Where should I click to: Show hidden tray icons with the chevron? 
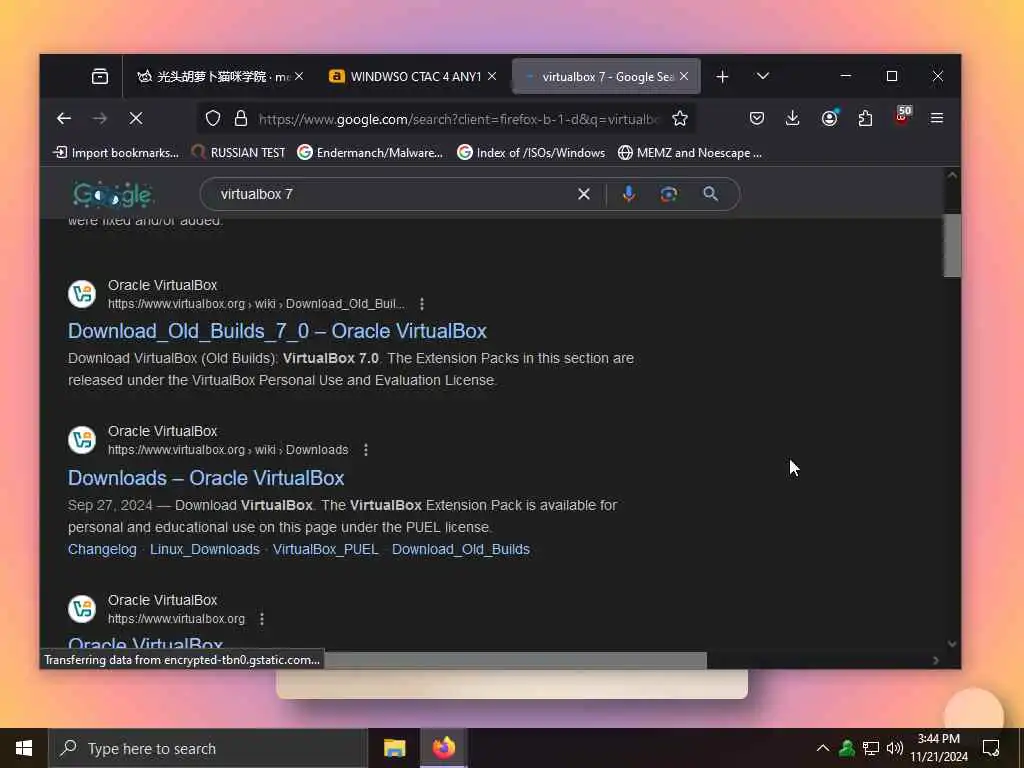click(x=823, y=748)
